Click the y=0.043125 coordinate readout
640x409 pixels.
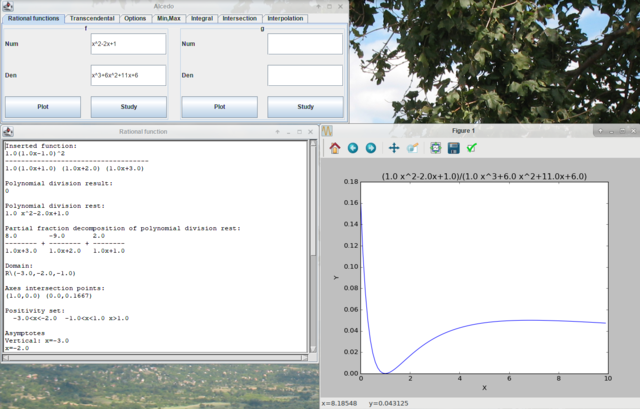click(x=389, y=403)
